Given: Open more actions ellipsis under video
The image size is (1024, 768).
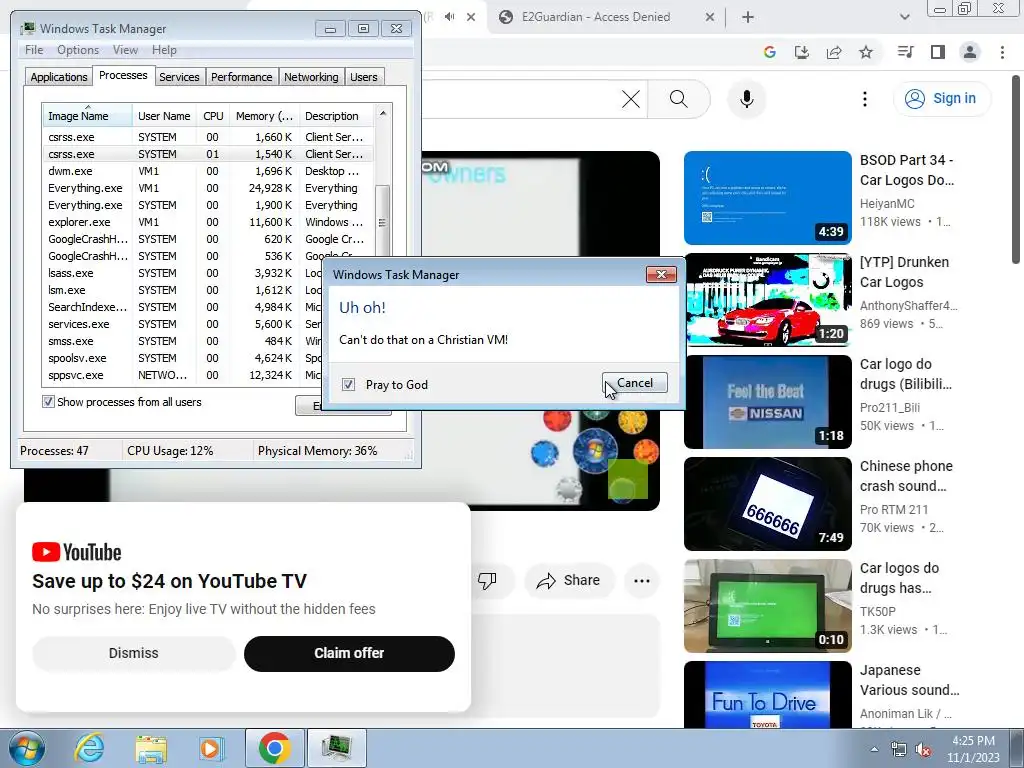Looking at the screenshot, I should point(642,581).
